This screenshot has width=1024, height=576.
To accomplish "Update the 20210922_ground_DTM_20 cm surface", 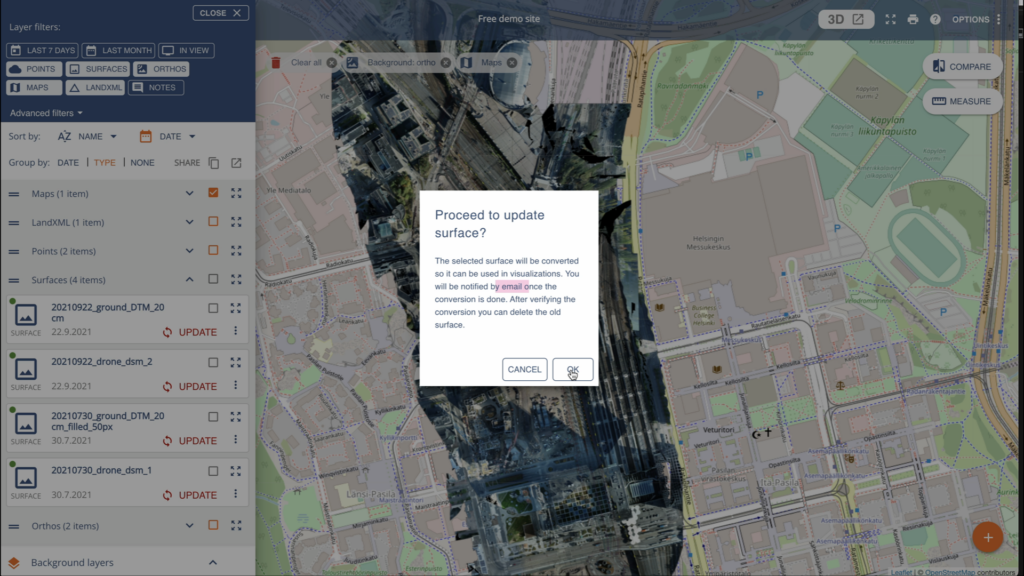I will tap(190, 332).
